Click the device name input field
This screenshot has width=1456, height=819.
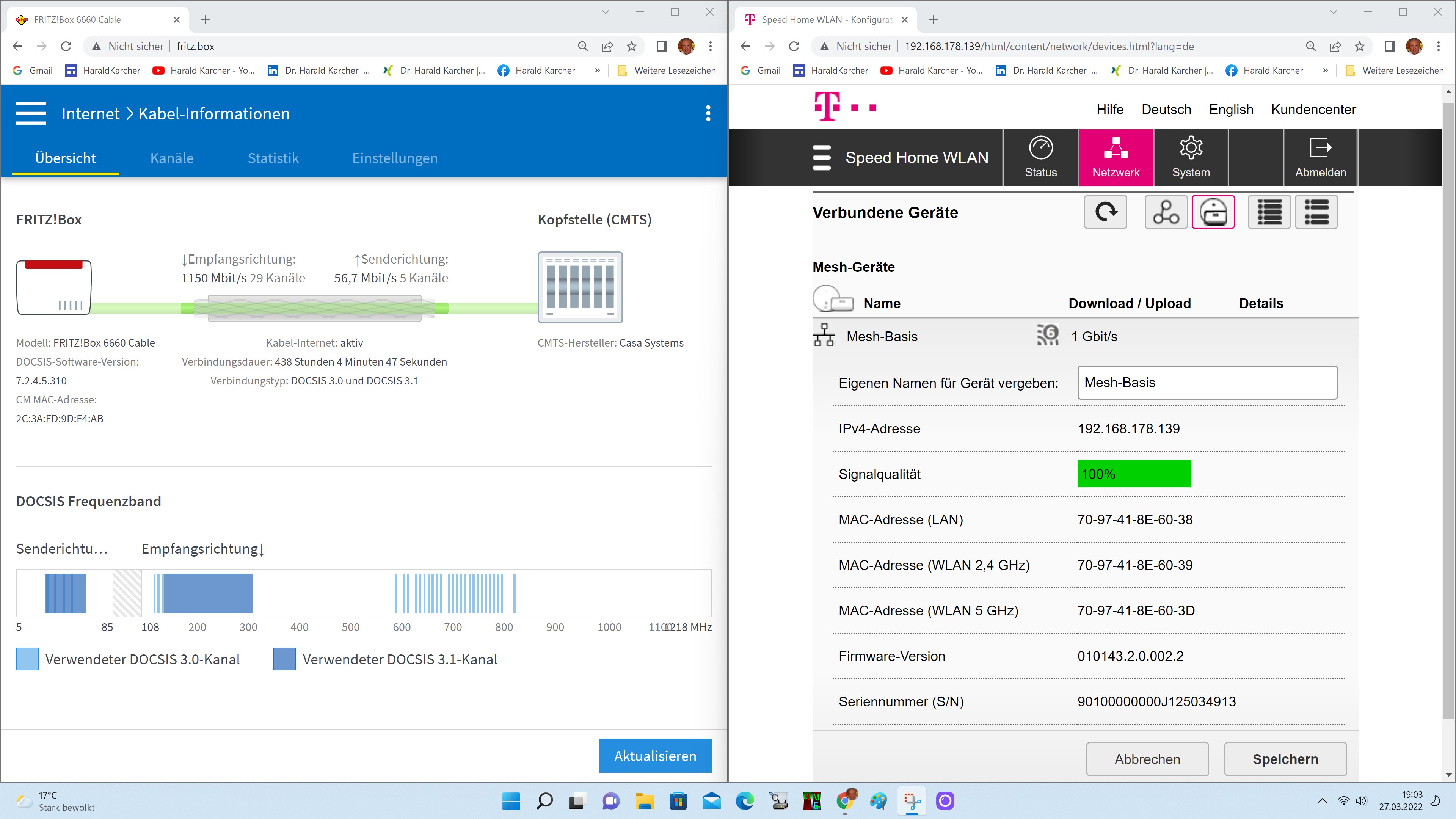click(1207, 383)
